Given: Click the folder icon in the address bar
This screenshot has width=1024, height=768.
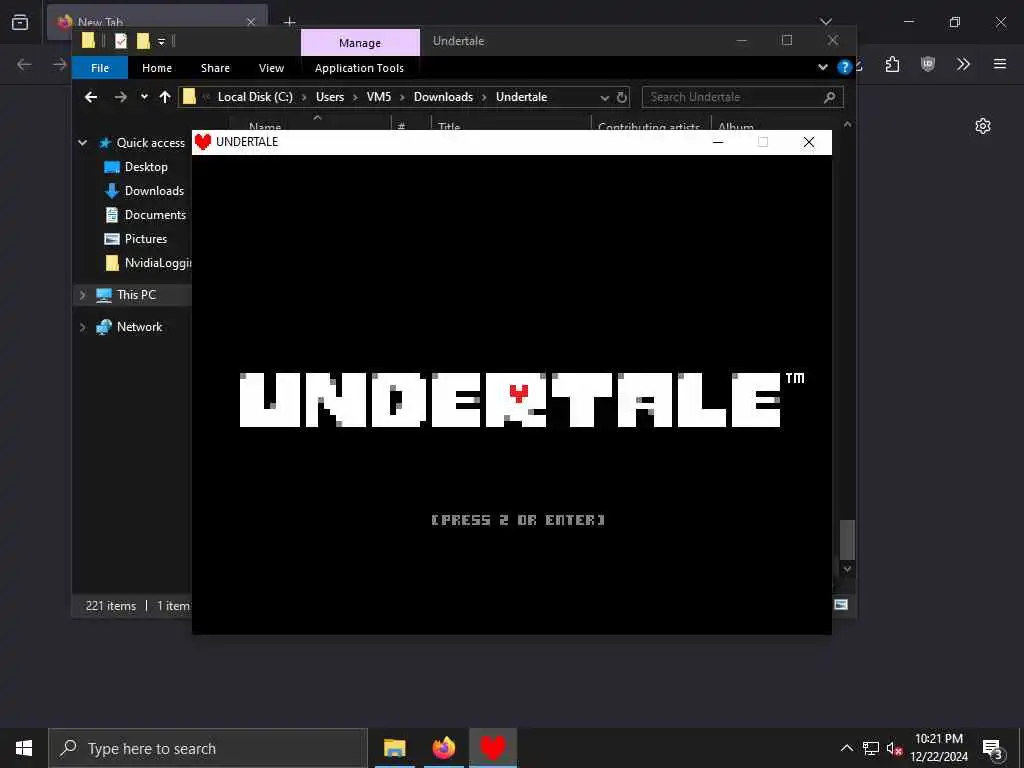Looking at the screenshot, I should (189, 97).
